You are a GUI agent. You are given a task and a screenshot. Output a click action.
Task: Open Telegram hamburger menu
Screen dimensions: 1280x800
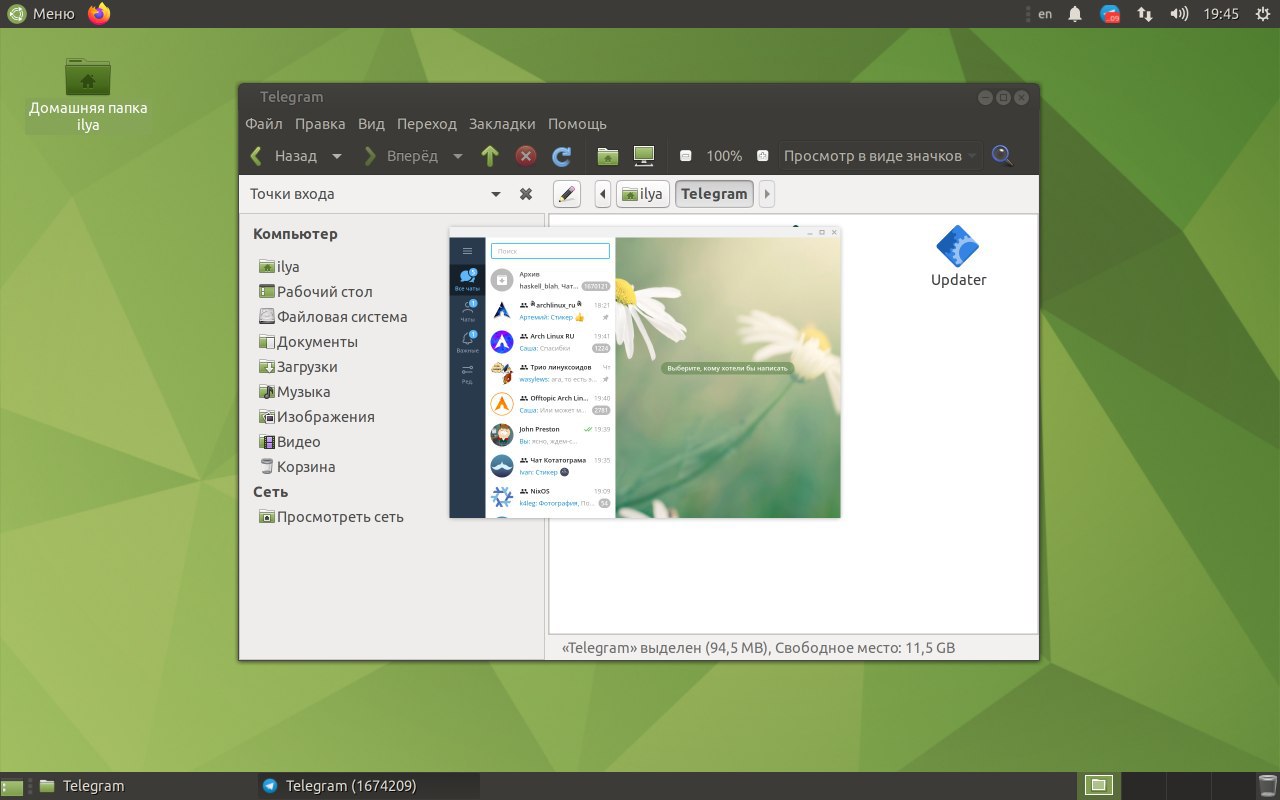(x=467, y=251)
